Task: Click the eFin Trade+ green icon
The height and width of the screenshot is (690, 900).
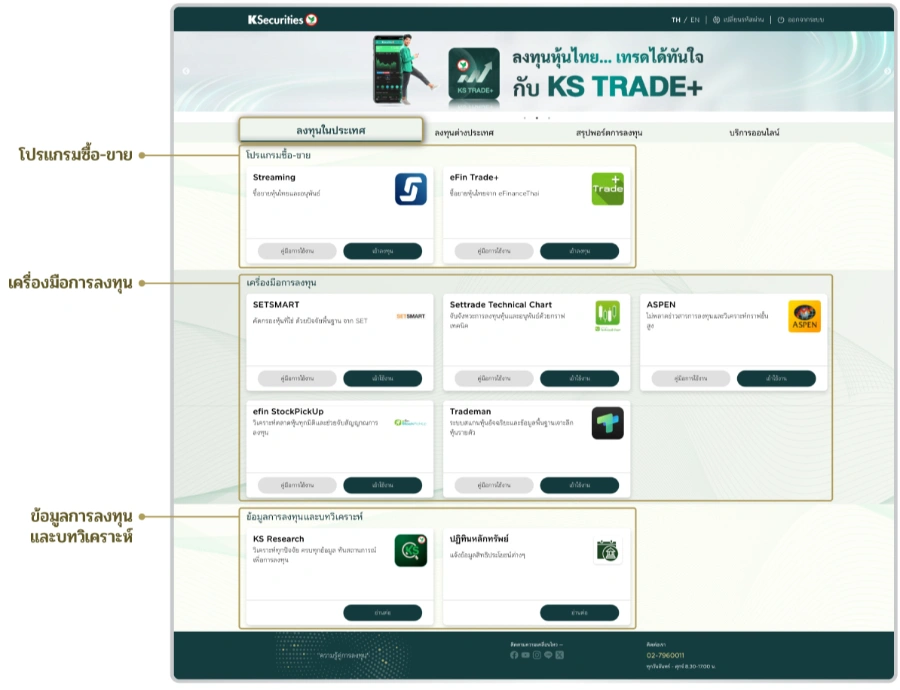Action: click(x=607, y=189)
